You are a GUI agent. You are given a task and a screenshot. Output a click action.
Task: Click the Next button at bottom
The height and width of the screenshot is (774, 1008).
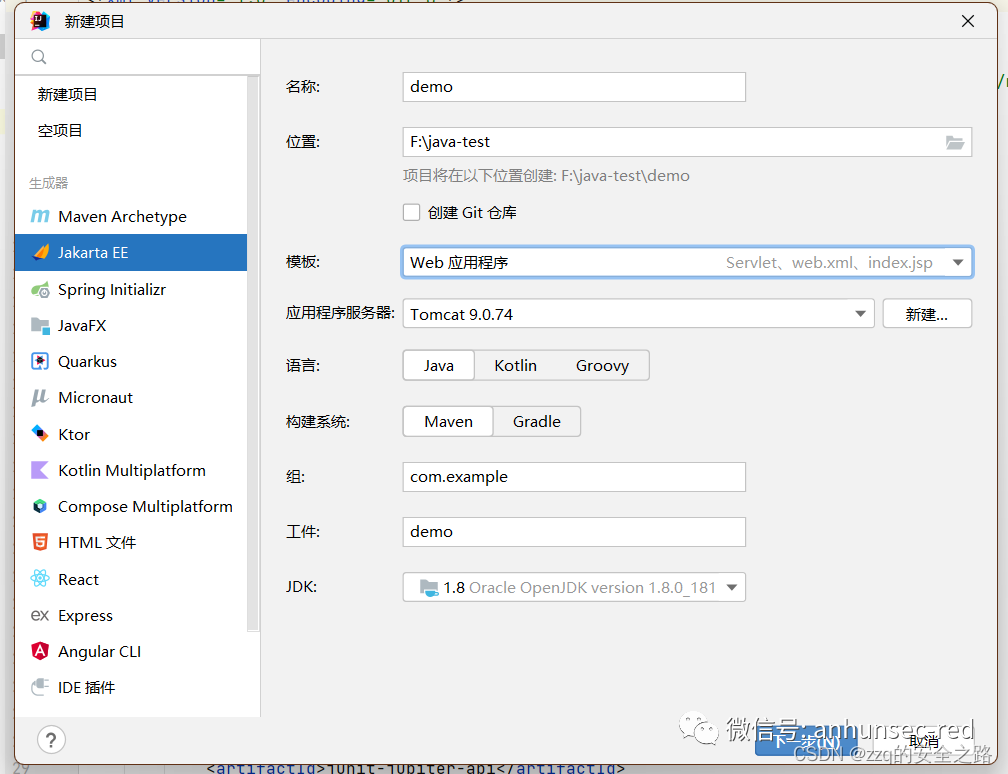tap(806, 739)
